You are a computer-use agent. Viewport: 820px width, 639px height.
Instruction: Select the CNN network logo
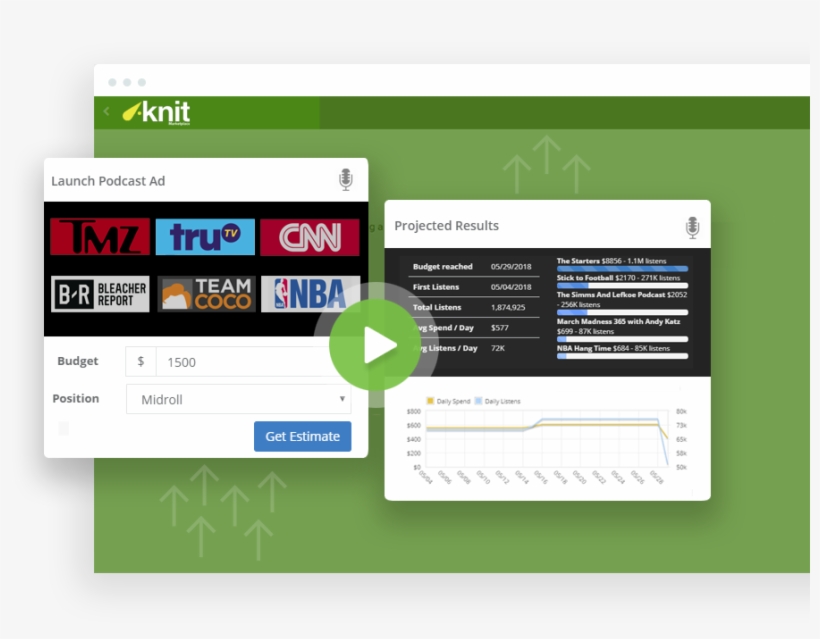[x=310, y=237]
